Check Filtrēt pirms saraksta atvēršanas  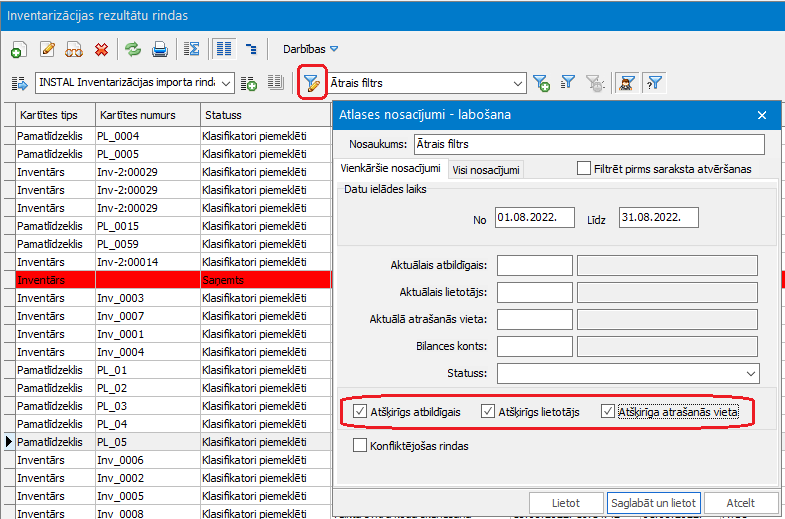584,169
